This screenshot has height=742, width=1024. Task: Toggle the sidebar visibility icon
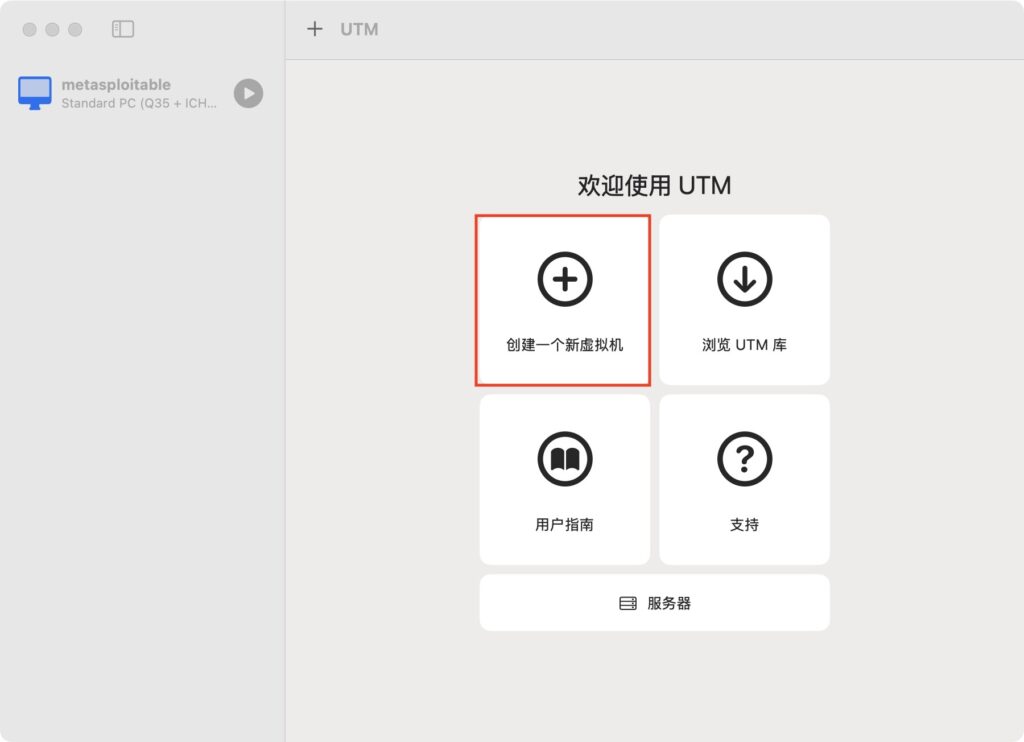[x=123, y=29]
